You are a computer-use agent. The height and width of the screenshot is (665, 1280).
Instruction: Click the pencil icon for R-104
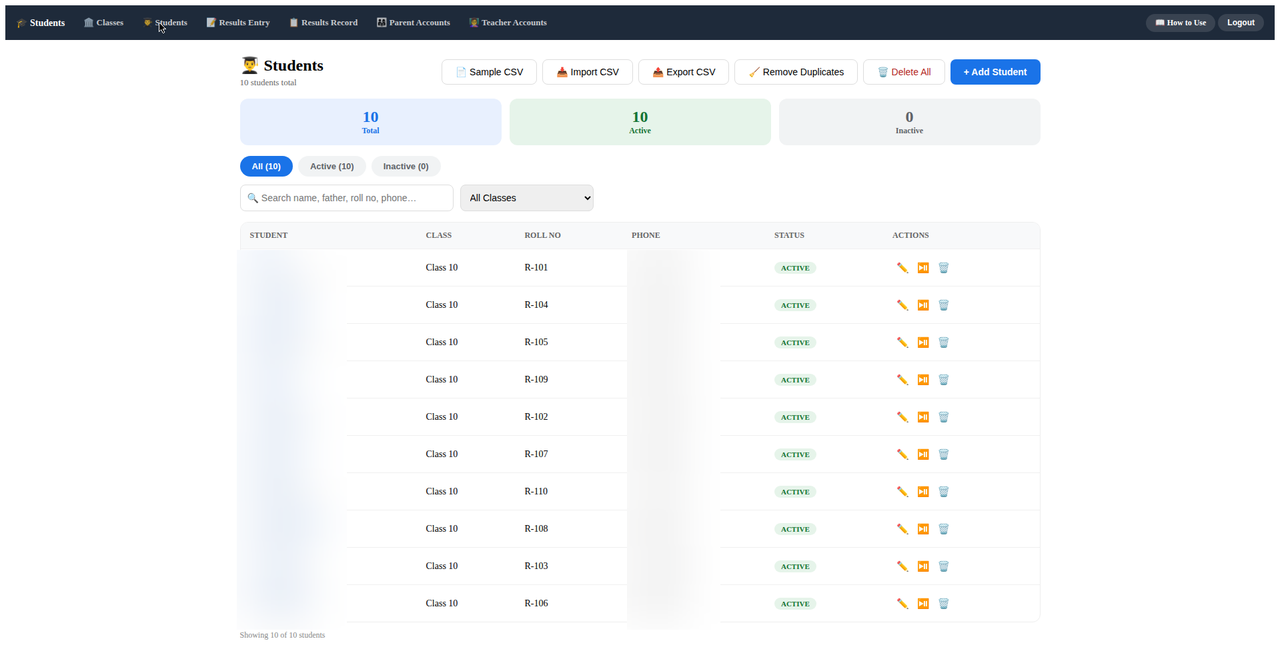point(902,305)
